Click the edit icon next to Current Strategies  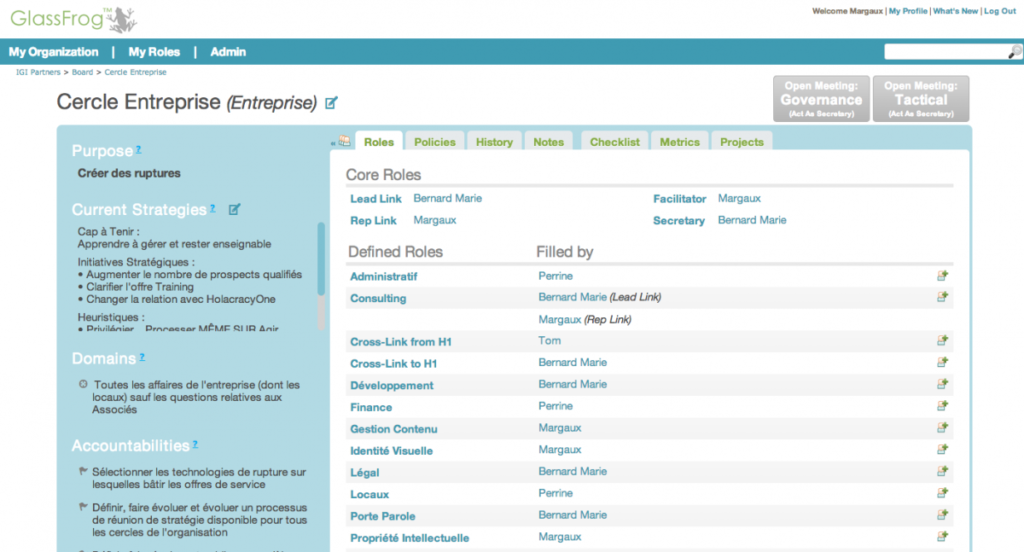coord(235,209)
